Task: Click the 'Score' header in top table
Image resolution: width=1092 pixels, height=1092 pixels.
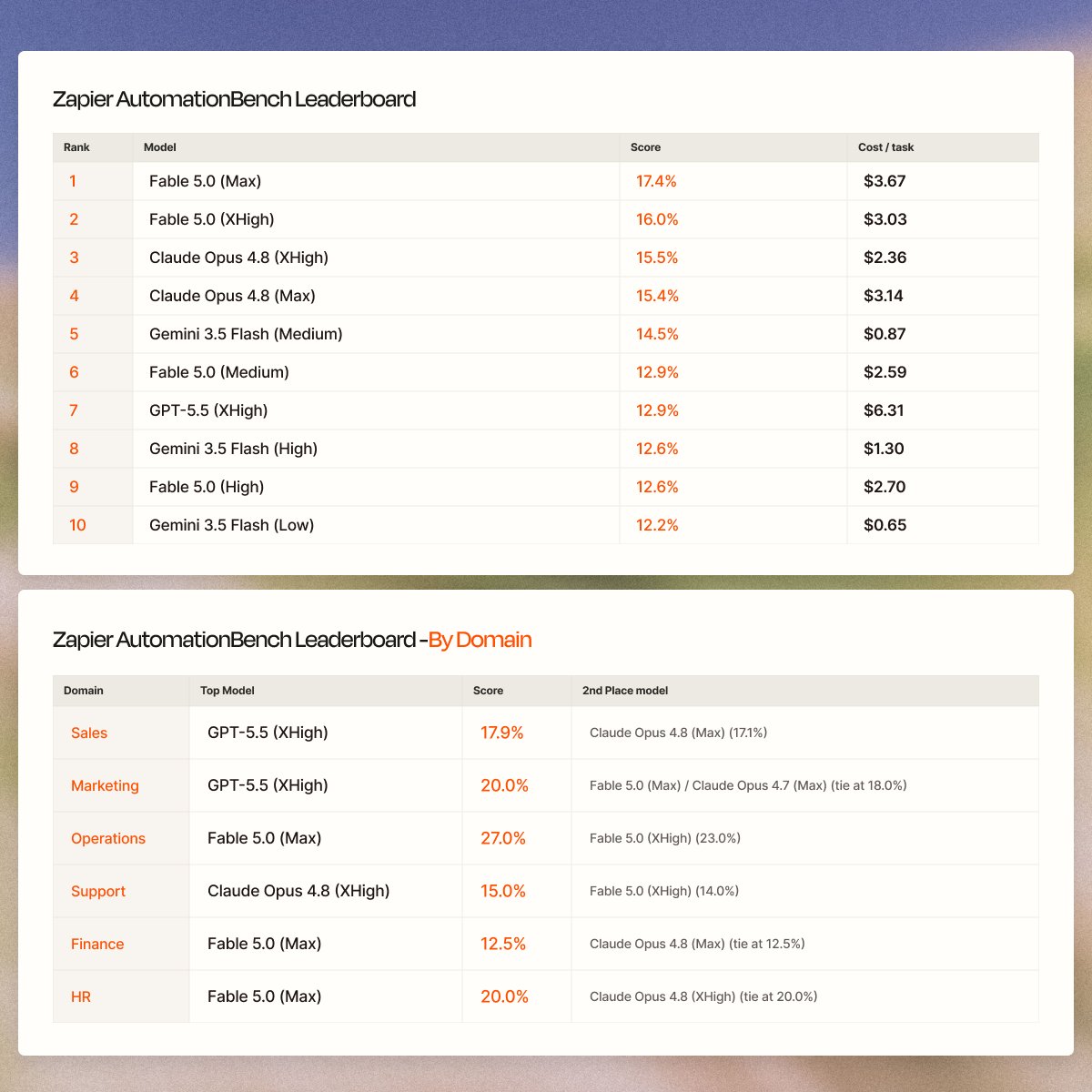Action: pos(645,147)
